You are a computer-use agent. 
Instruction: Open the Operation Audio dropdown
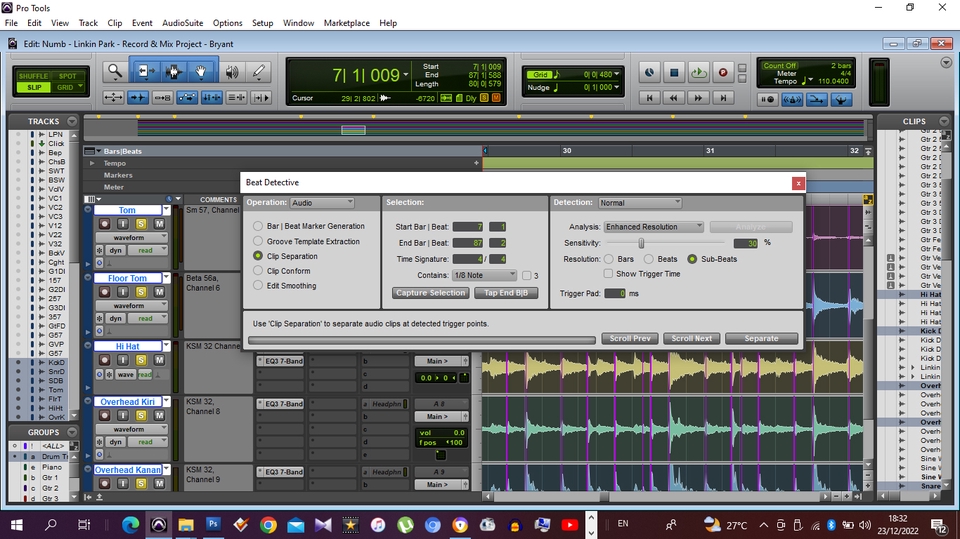[x=322, y=203]
